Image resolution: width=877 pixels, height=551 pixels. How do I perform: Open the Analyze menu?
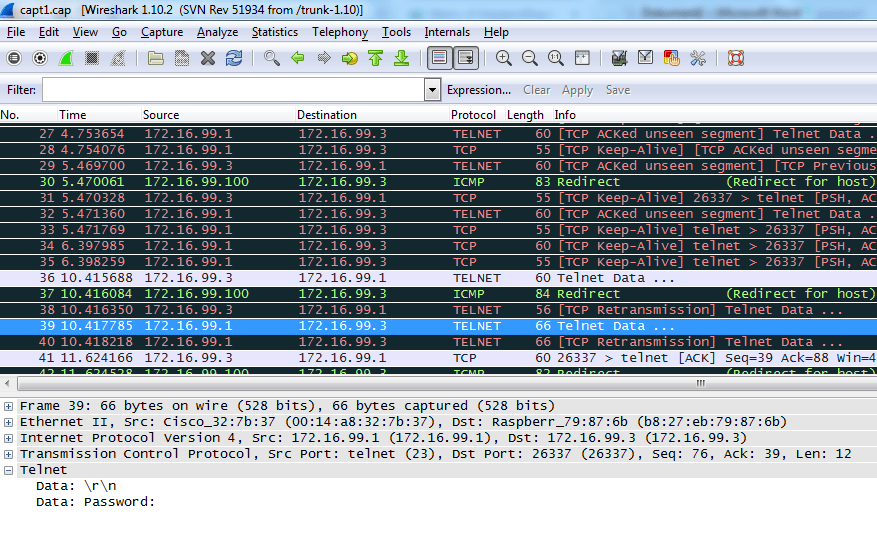(217, 32)
